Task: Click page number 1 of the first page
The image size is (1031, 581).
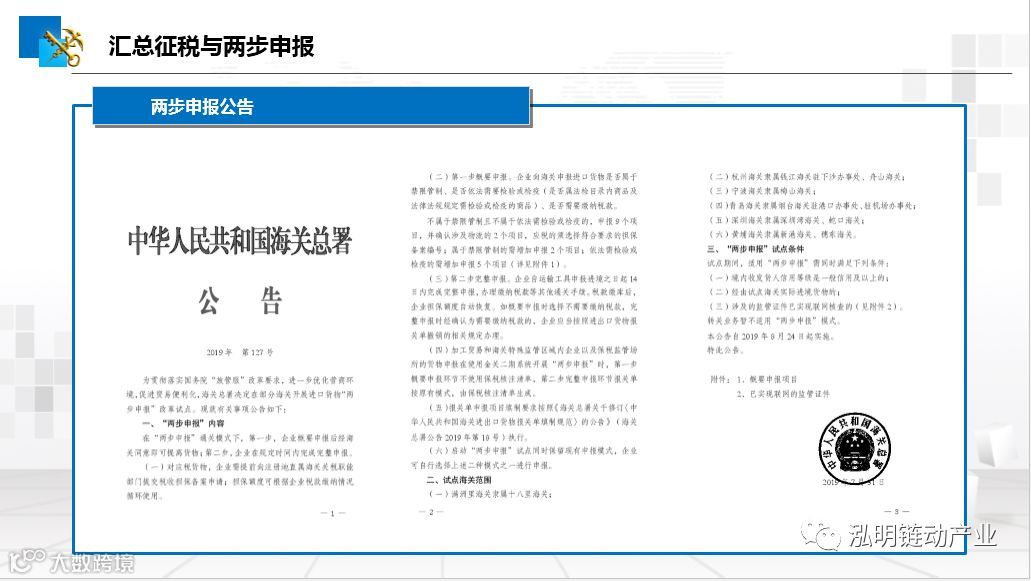Action: point(332,513)
